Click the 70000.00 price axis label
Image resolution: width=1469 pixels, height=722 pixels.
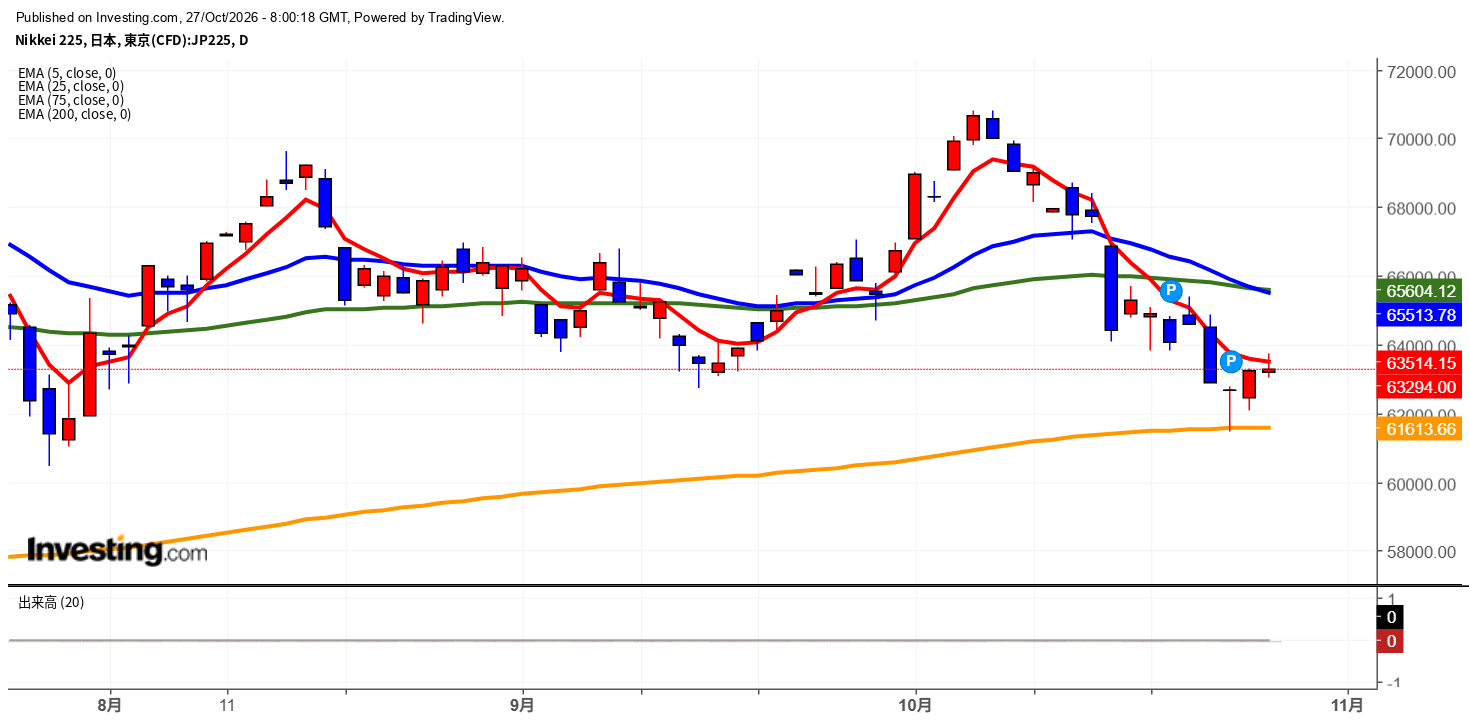1420,140
